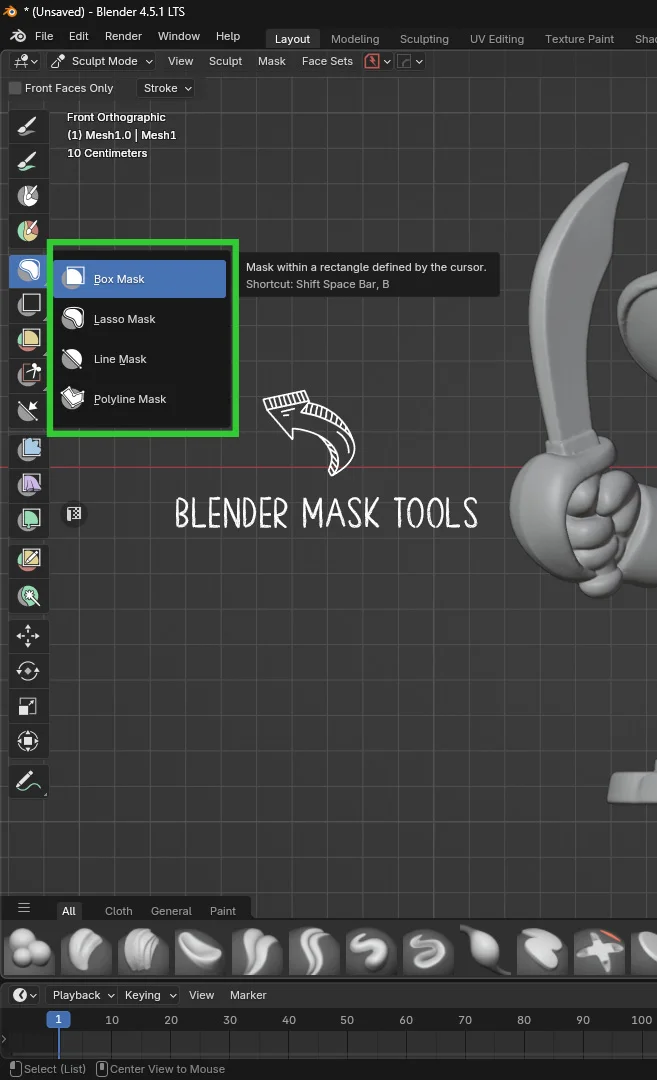Expand the overlays options dropdown arrow
This screenshot has height=1080, width=657.
pos(419,61)
